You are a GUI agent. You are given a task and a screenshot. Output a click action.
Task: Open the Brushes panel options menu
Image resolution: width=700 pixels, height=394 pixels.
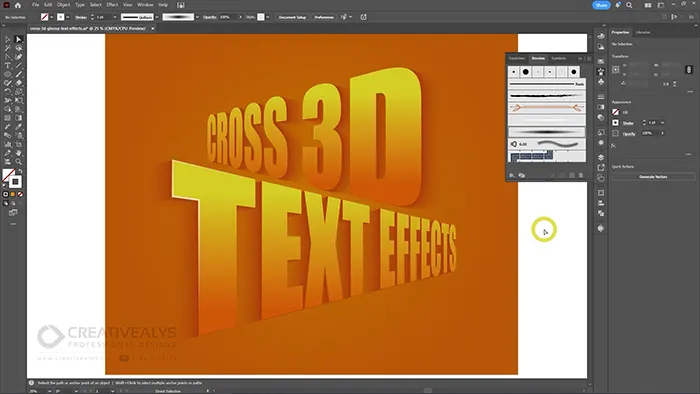[x=588, y=58]
